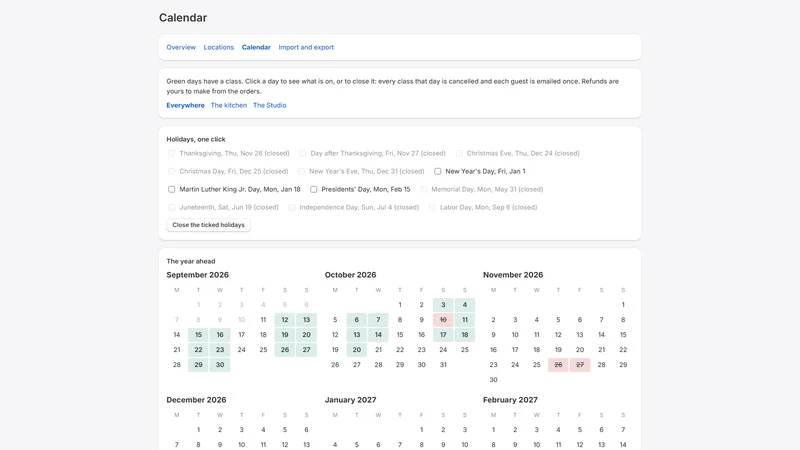The width and height of the screenshot is (800, 450).
Task: Click September 17, 2026 in calendar
Action: pyautogui.click(x=241, y=335)
